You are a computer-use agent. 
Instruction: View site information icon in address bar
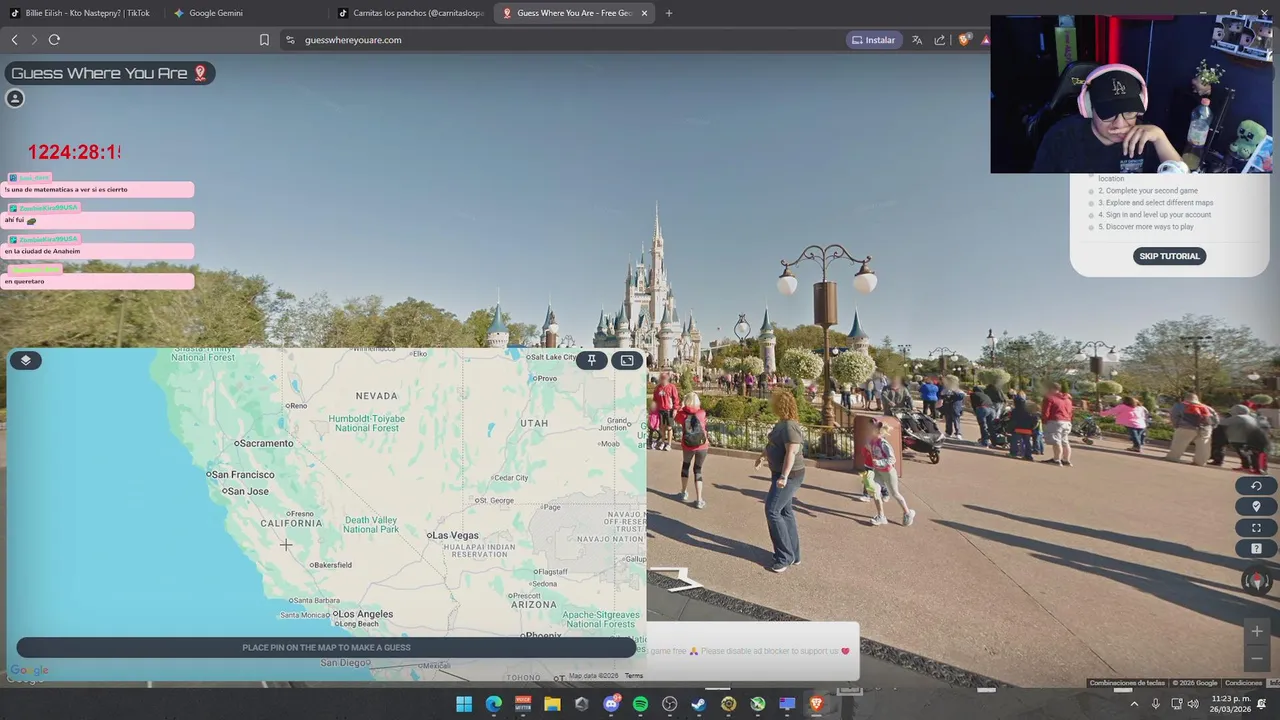pos(290,40)
